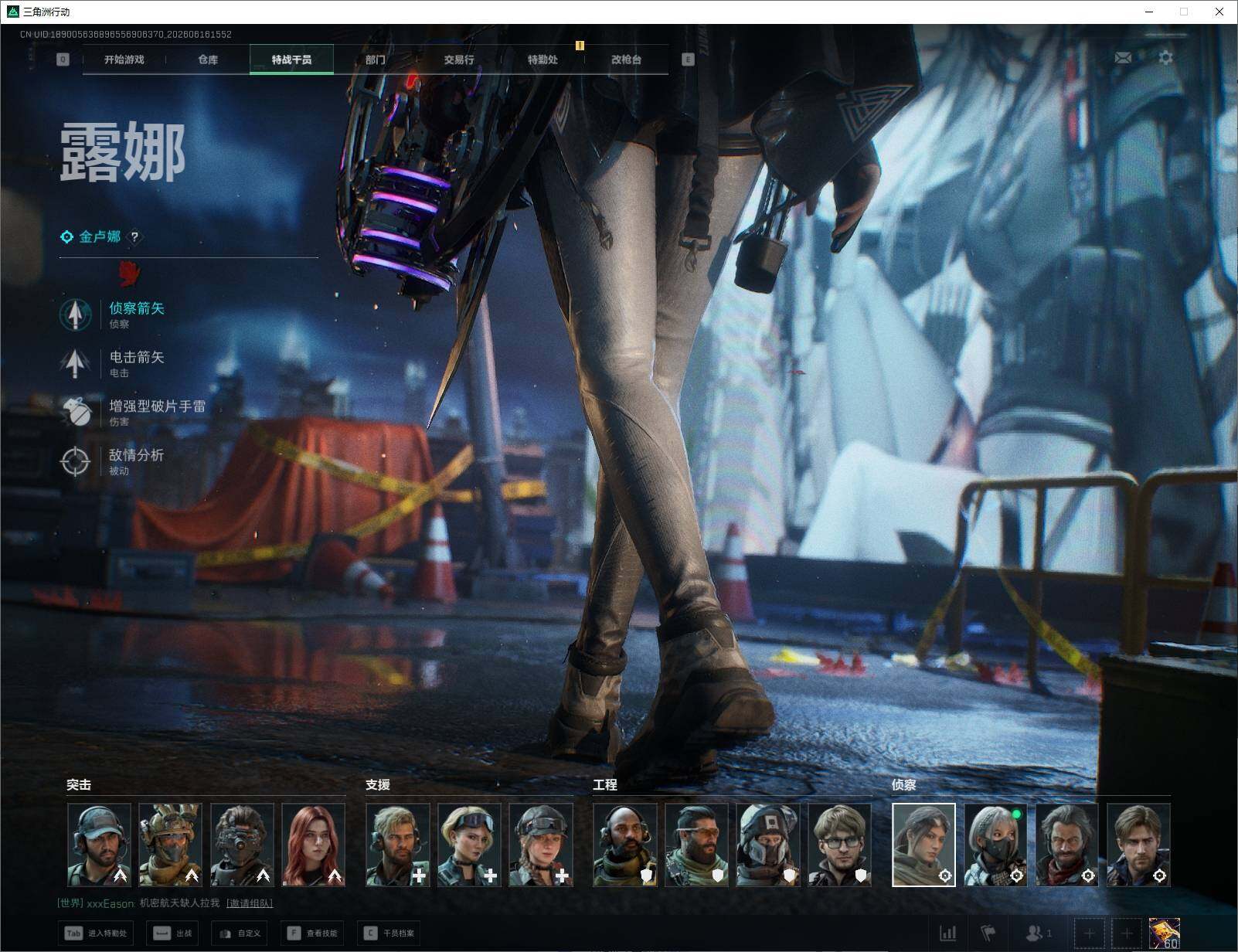Click player name xxxEason in chat
1238x952 pixels.
[111, 903]
